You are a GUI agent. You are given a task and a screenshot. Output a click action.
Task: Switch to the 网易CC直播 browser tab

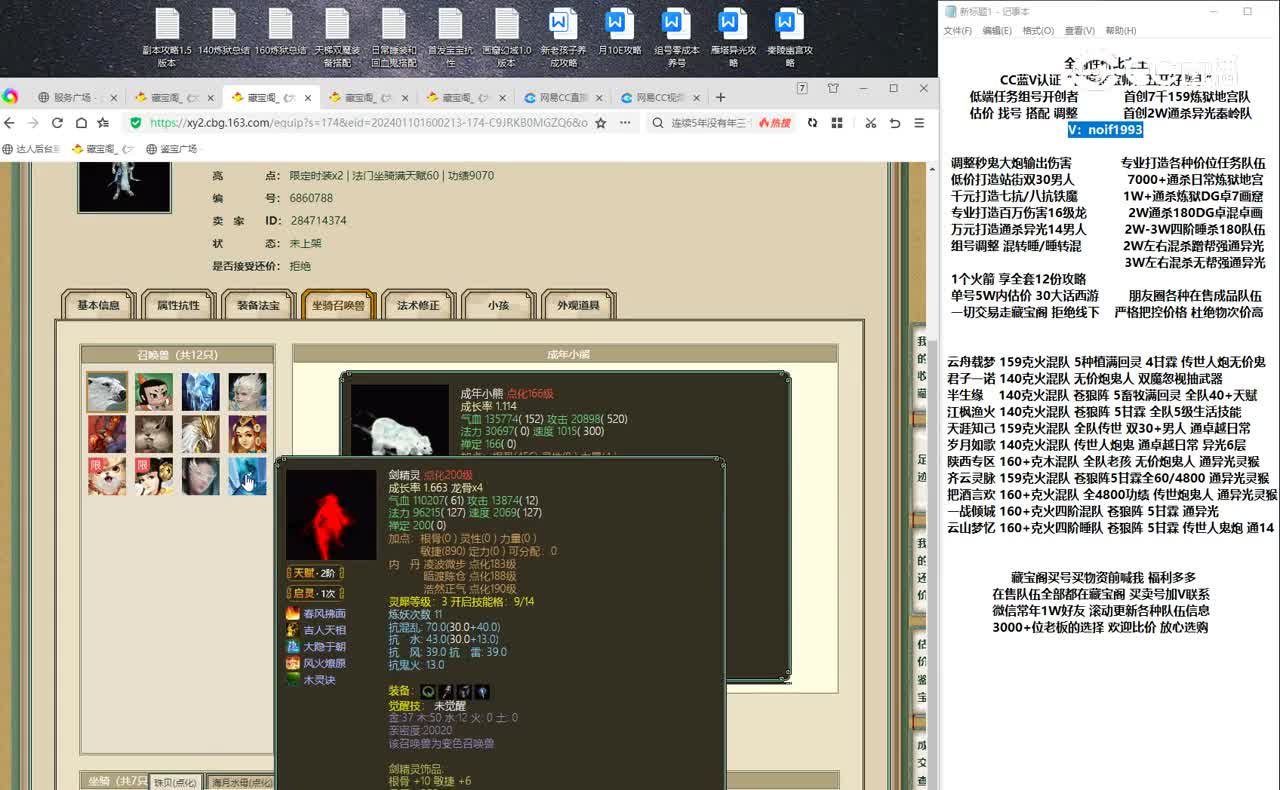[x=563, y=97]
